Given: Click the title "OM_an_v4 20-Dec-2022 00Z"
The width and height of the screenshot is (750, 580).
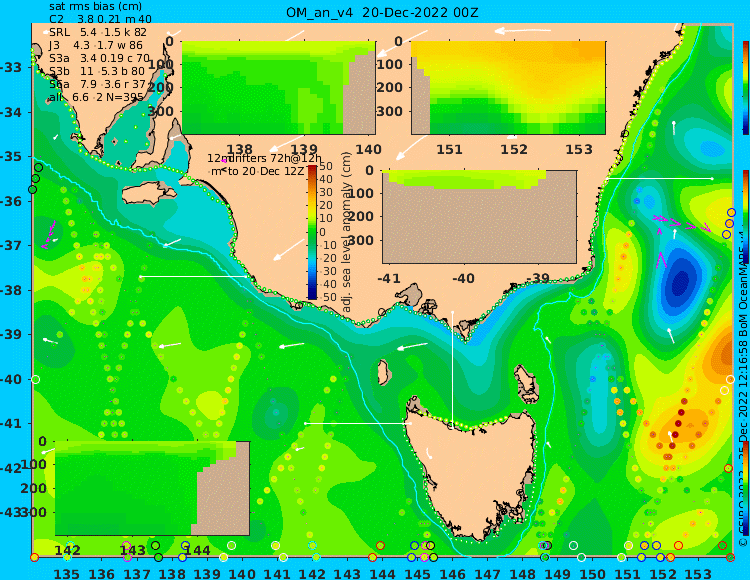Looking at the screenshot, I should [x=382, y=12].
